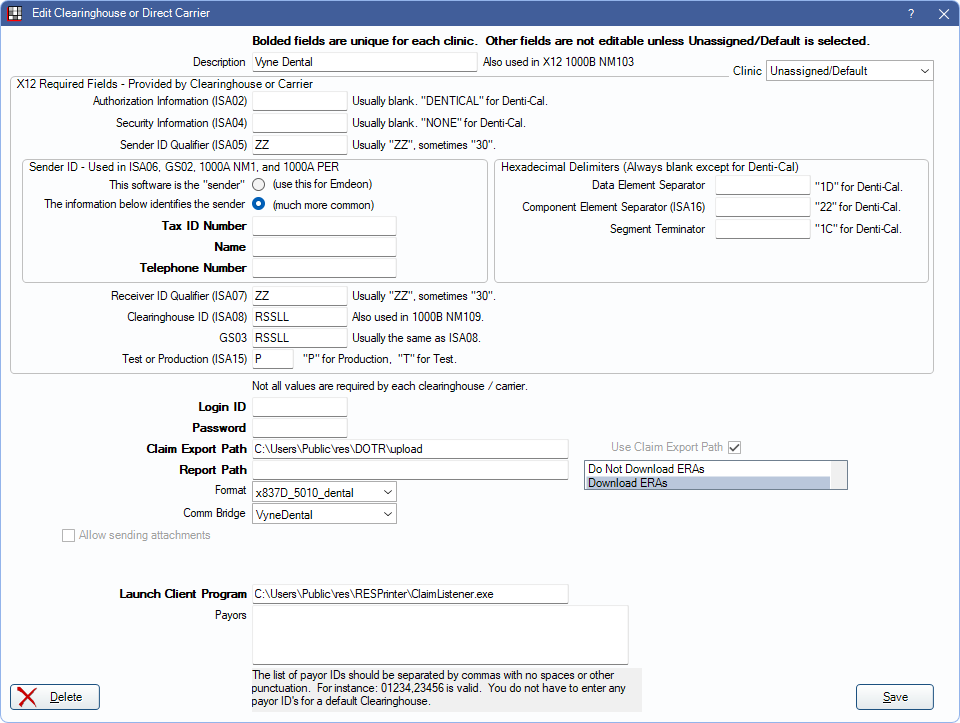This screenshot has width=960, height=723.
Task: Click the Tax ID Number input field
Action: tap(323, 226)
